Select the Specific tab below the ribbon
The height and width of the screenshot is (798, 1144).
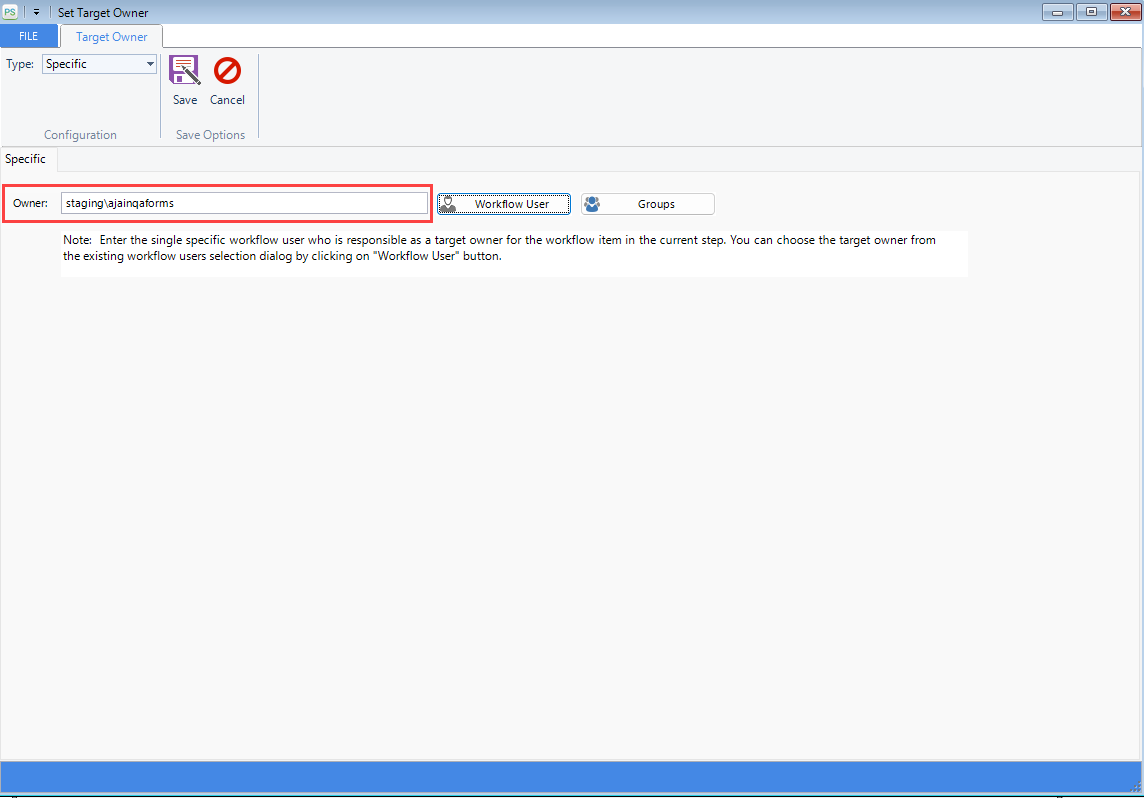(26, 159)
